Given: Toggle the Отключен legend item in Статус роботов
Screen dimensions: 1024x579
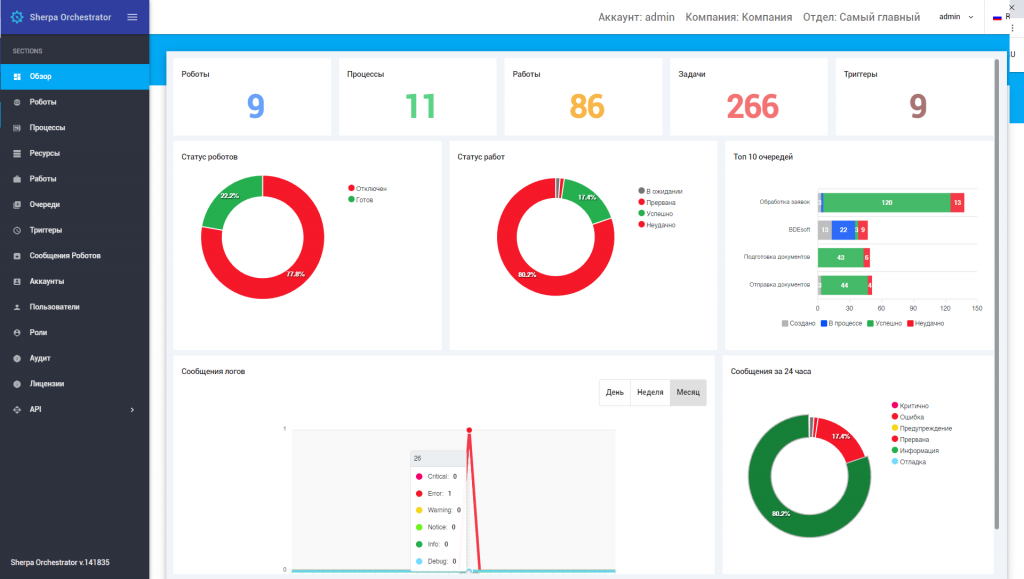Looking at the screenshot, I should (x=368, y=189).
